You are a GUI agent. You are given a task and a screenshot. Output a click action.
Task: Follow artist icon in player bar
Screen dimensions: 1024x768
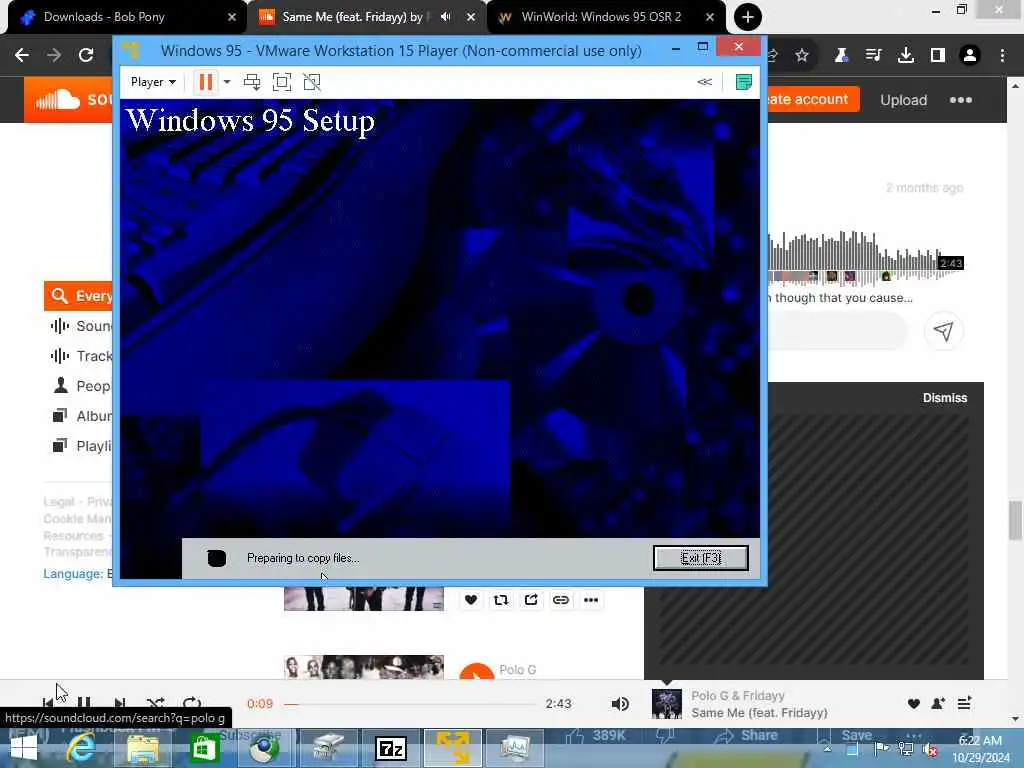pos(938,703)
